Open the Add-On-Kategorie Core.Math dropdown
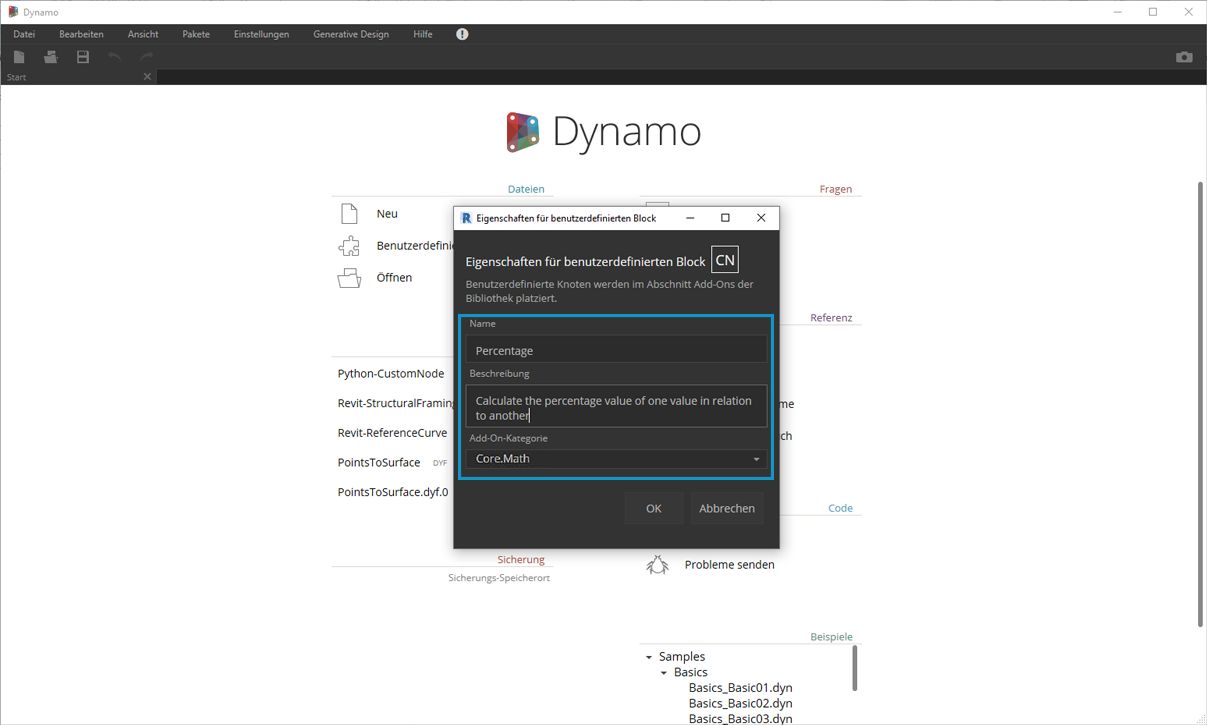Image resolution: width=1207 pixels, height=725 pixels. (616, 459)
